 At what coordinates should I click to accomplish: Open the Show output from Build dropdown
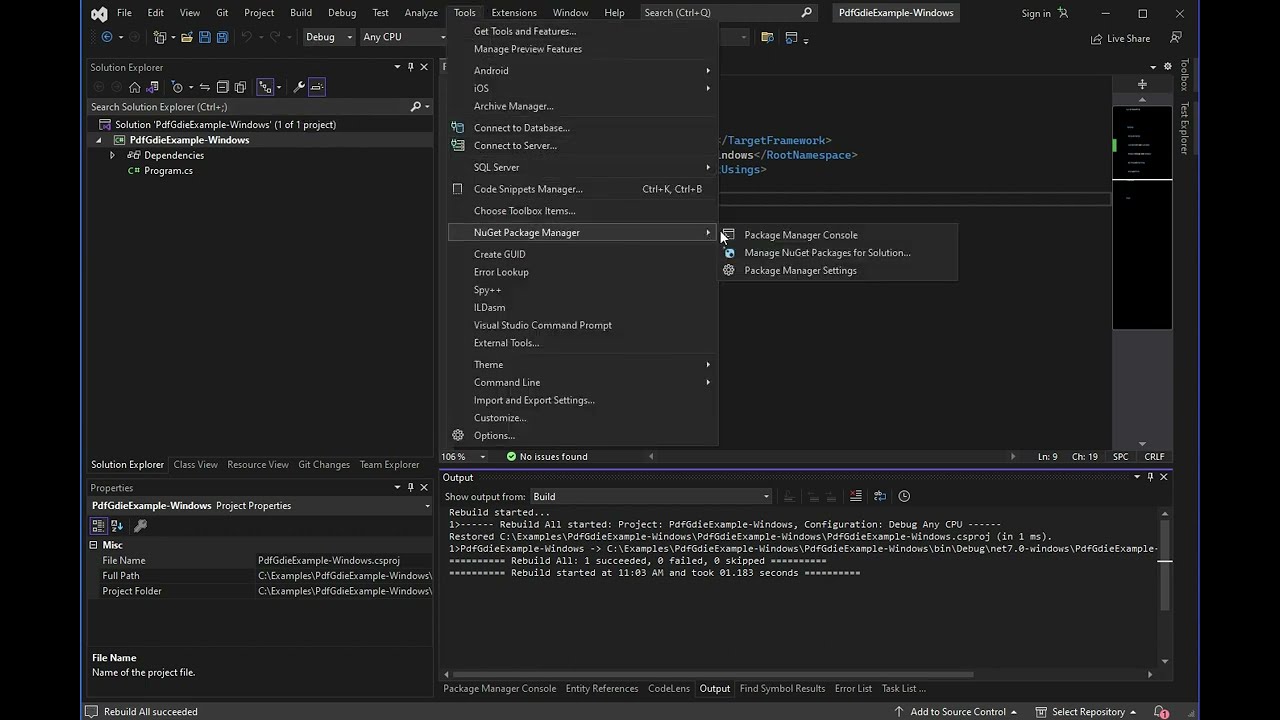click(x=651, y=497)
